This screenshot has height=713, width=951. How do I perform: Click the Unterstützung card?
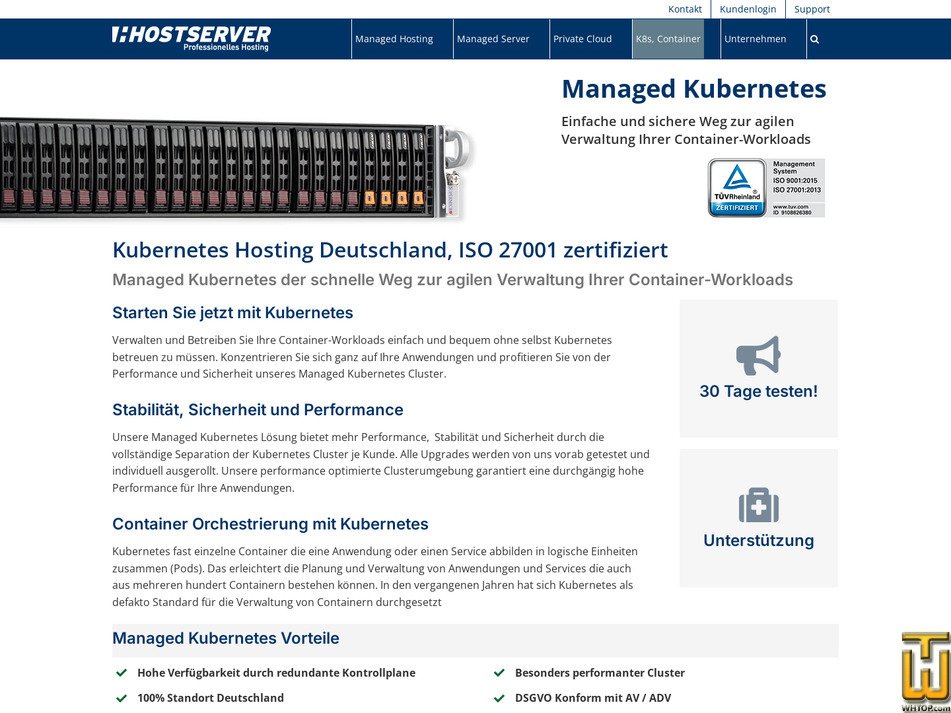[758, 518]
